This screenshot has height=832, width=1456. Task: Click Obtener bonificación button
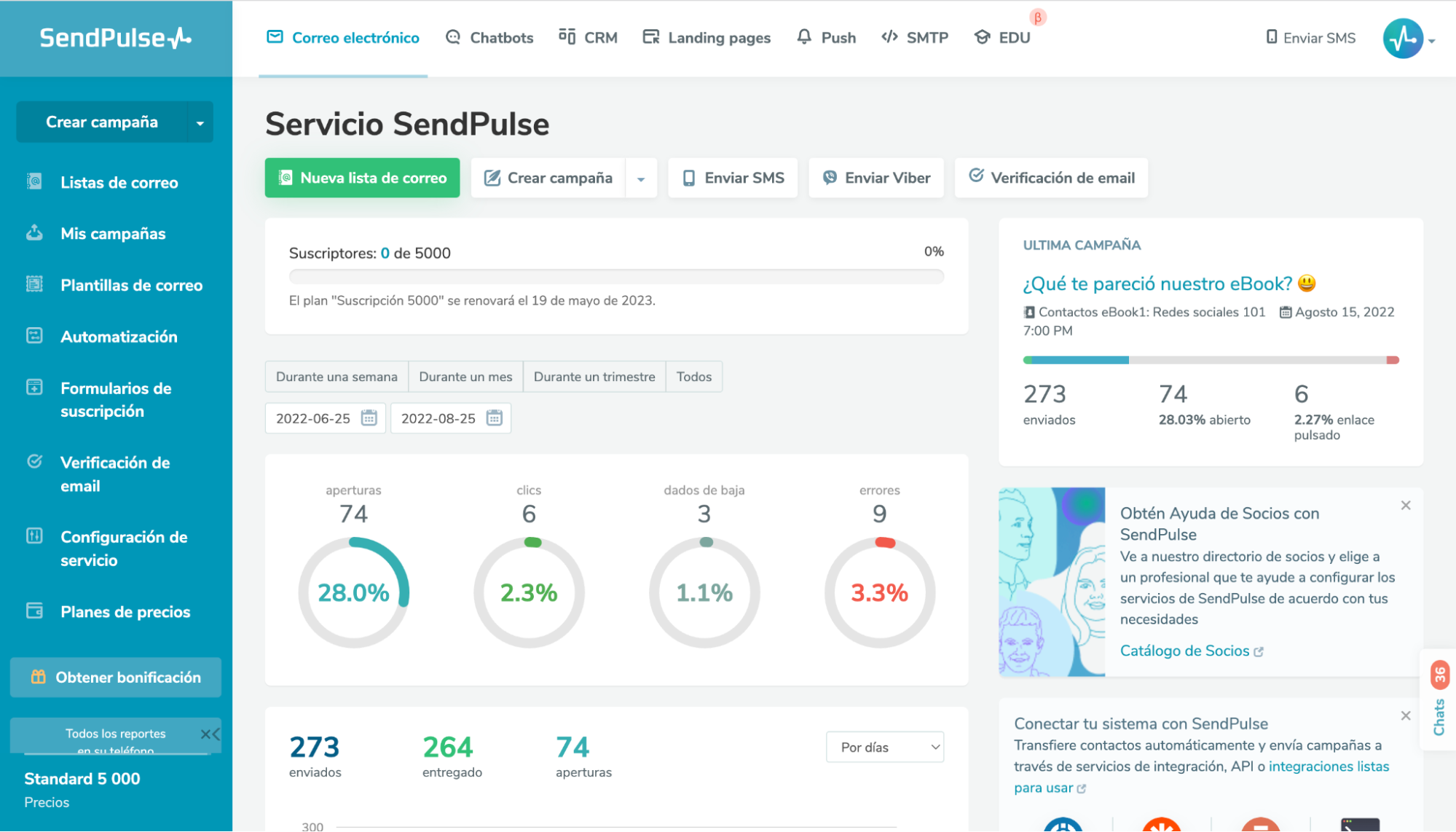click(116, 678)
